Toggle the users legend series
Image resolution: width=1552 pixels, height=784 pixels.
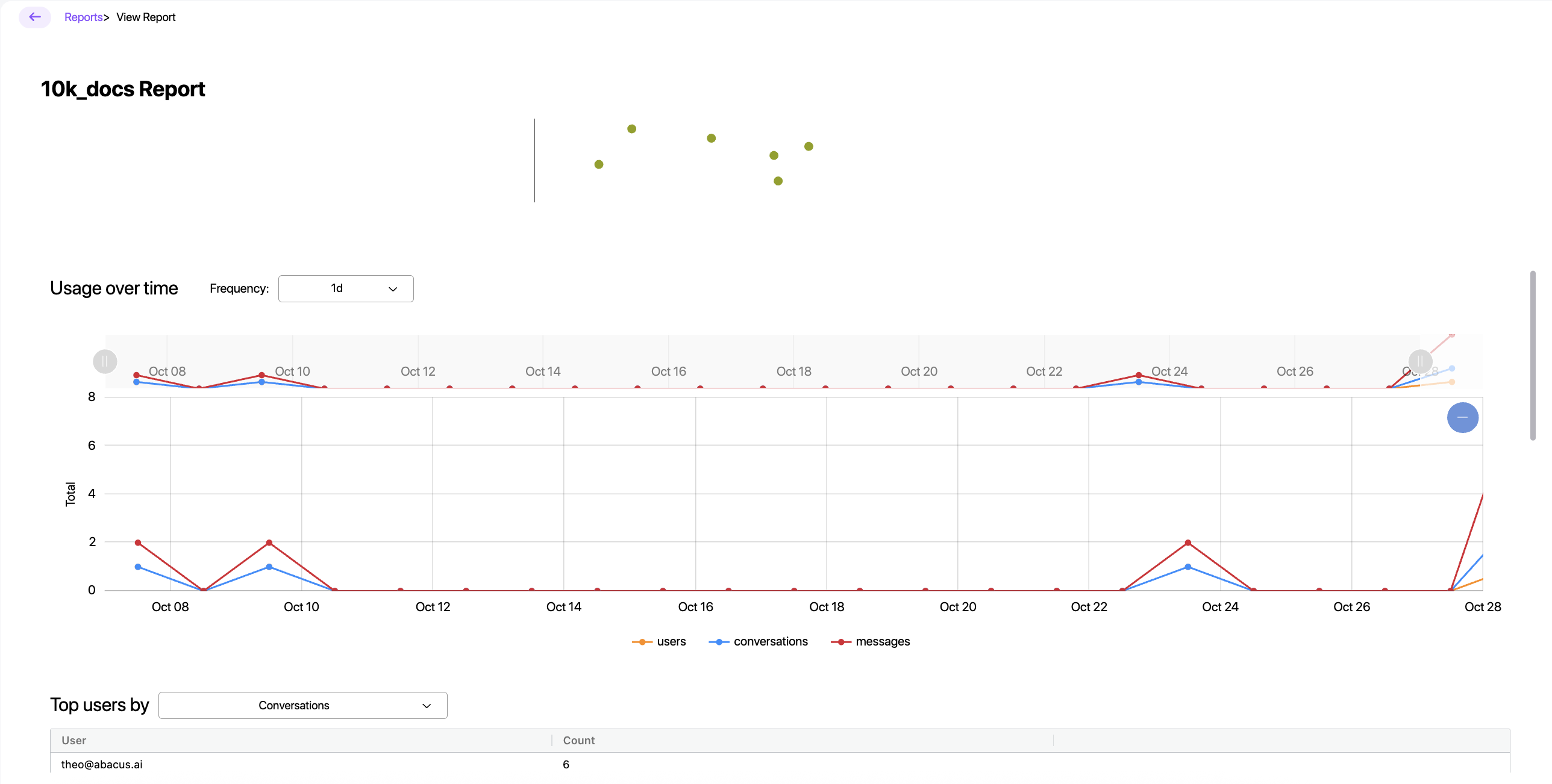(660, 641)
